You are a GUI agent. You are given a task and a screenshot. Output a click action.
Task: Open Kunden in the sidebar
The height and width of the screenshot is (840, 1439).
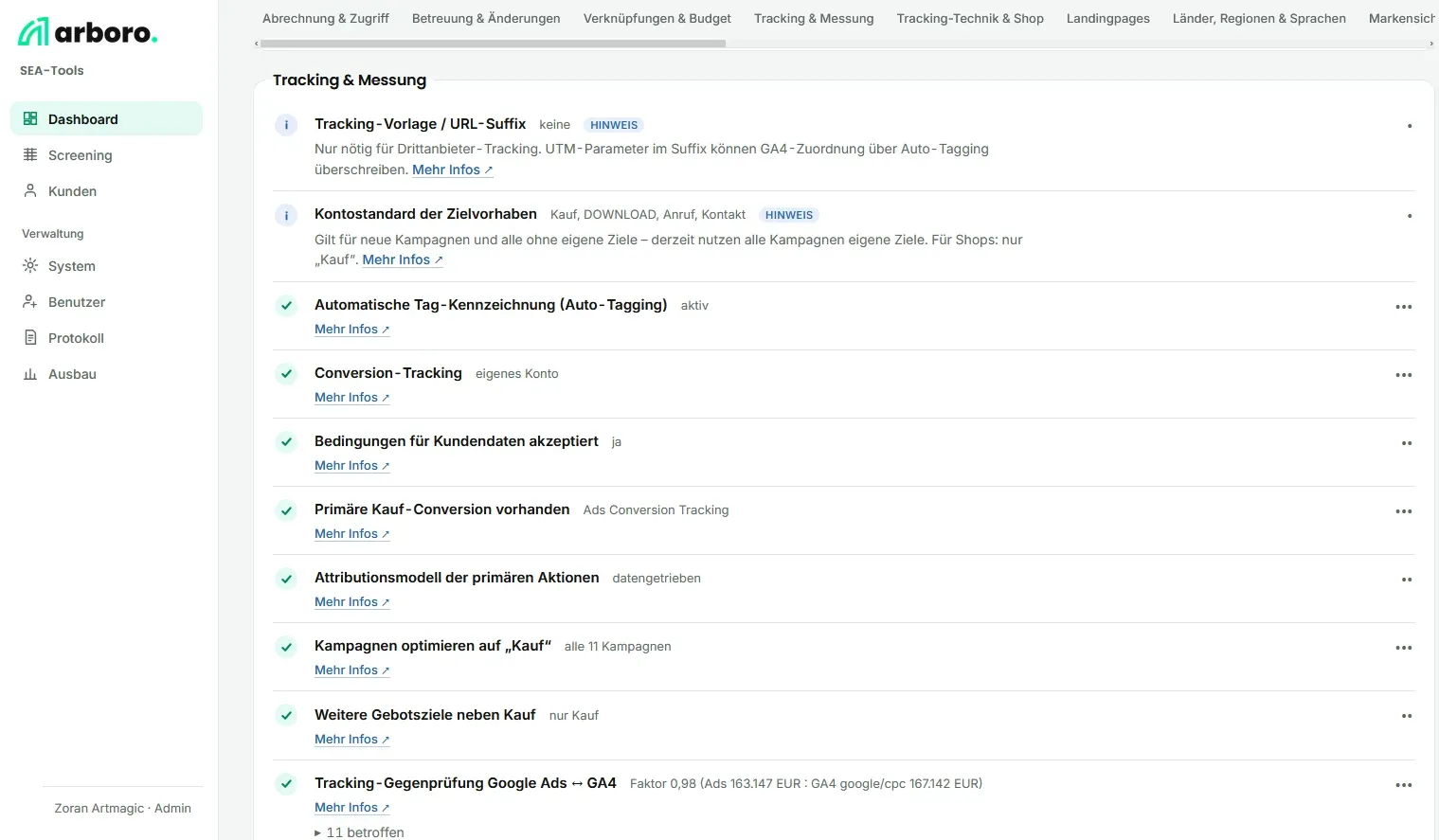click(x=106, y=190)
